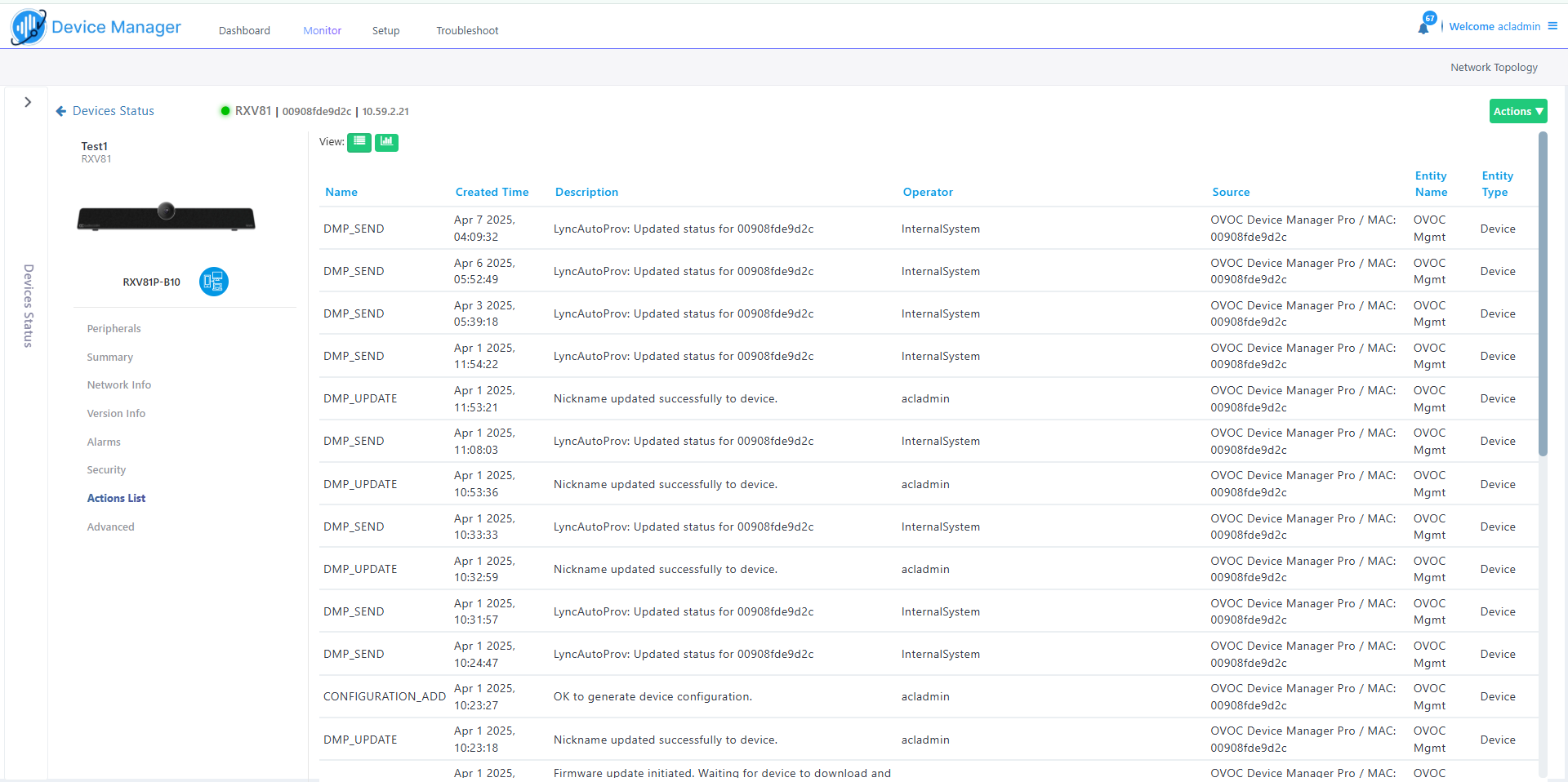Open the Actions dropdown button
Image resolution: width=1568 pixels, height=782 pixels.
point(1518,111)
